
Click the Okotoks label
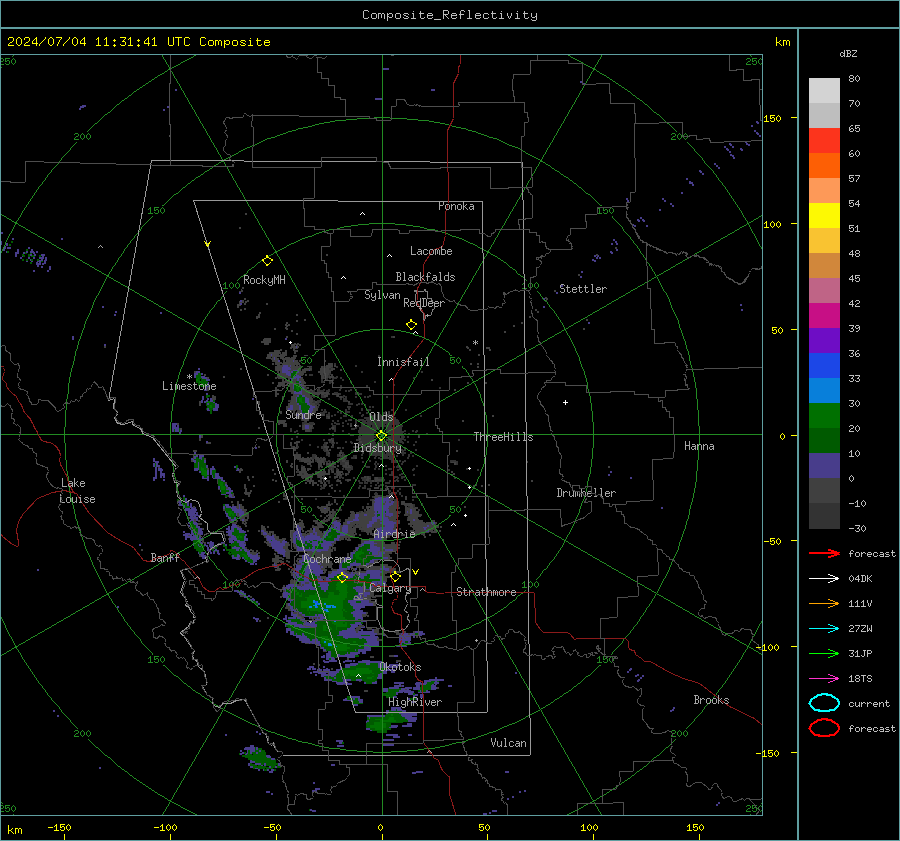tap(400, 667)
